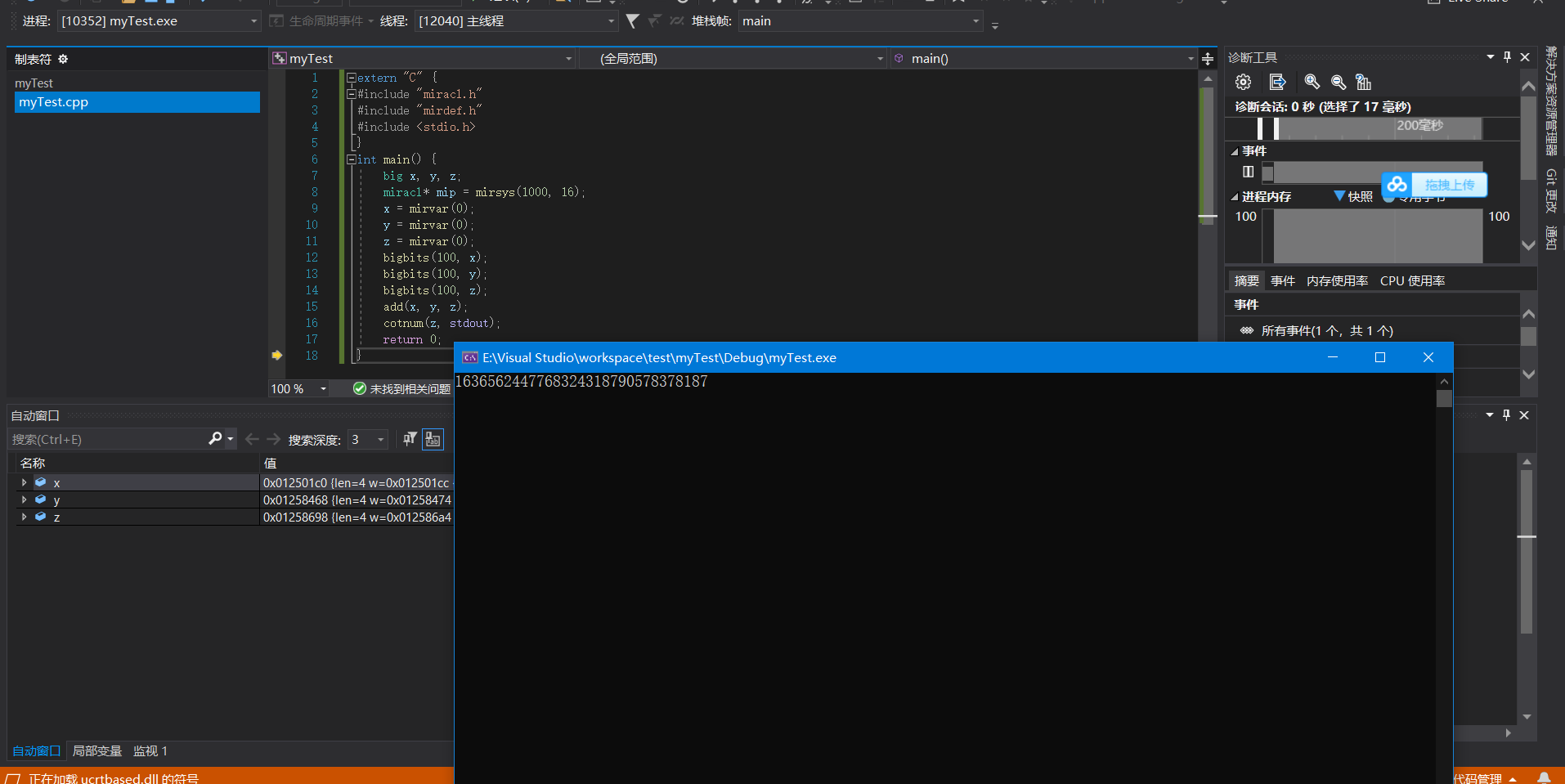
Task: Switch to the CPU 使用率 tab
Action: tap(1412, 280)
